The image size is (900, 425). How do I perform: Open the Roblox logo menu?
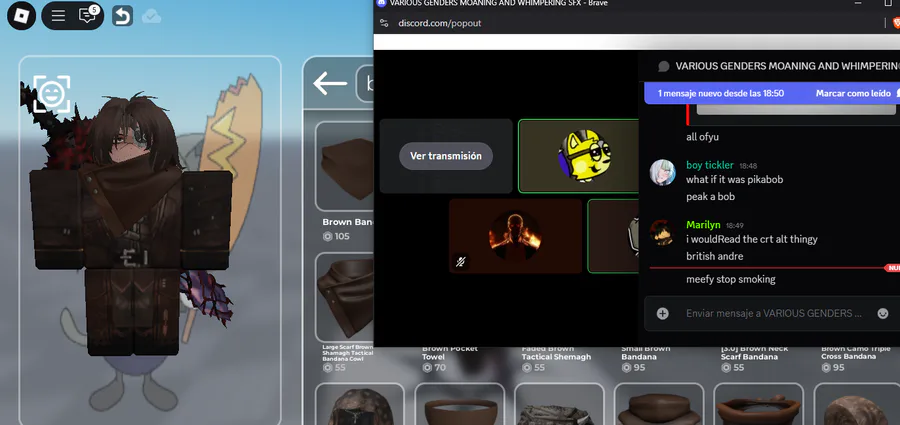pyautogui.click(x=21, y=16)
